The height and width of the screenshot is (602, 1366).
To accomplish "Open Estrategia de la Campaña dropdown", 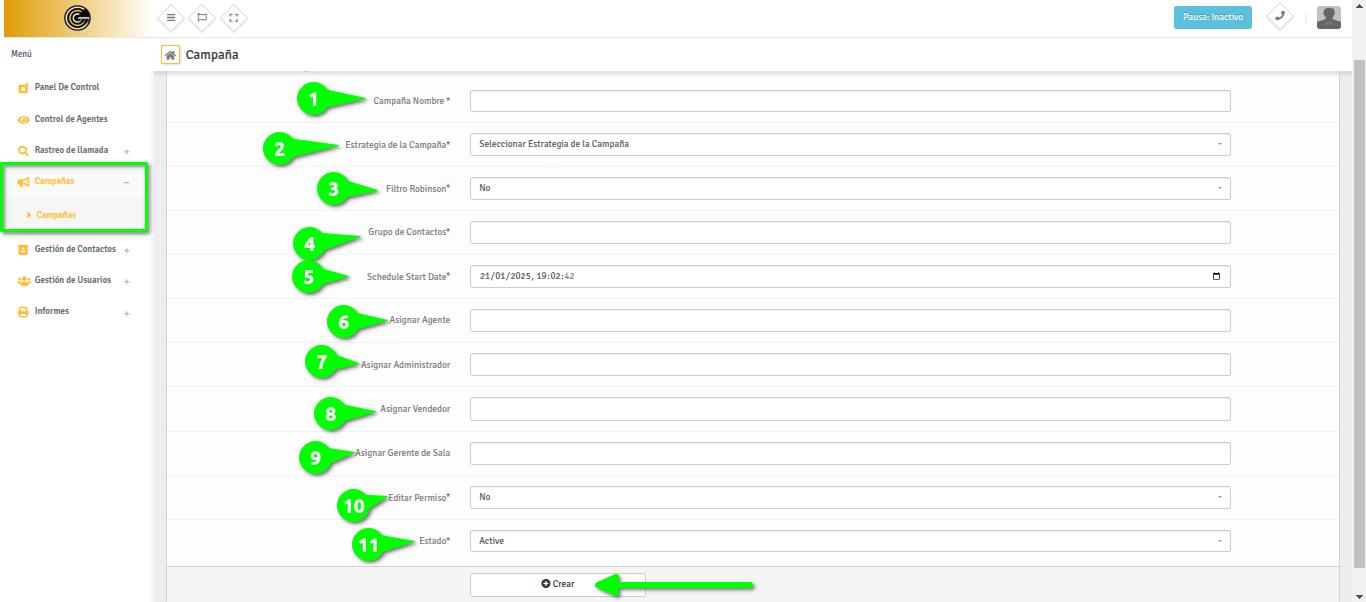I will click(849, 144).
